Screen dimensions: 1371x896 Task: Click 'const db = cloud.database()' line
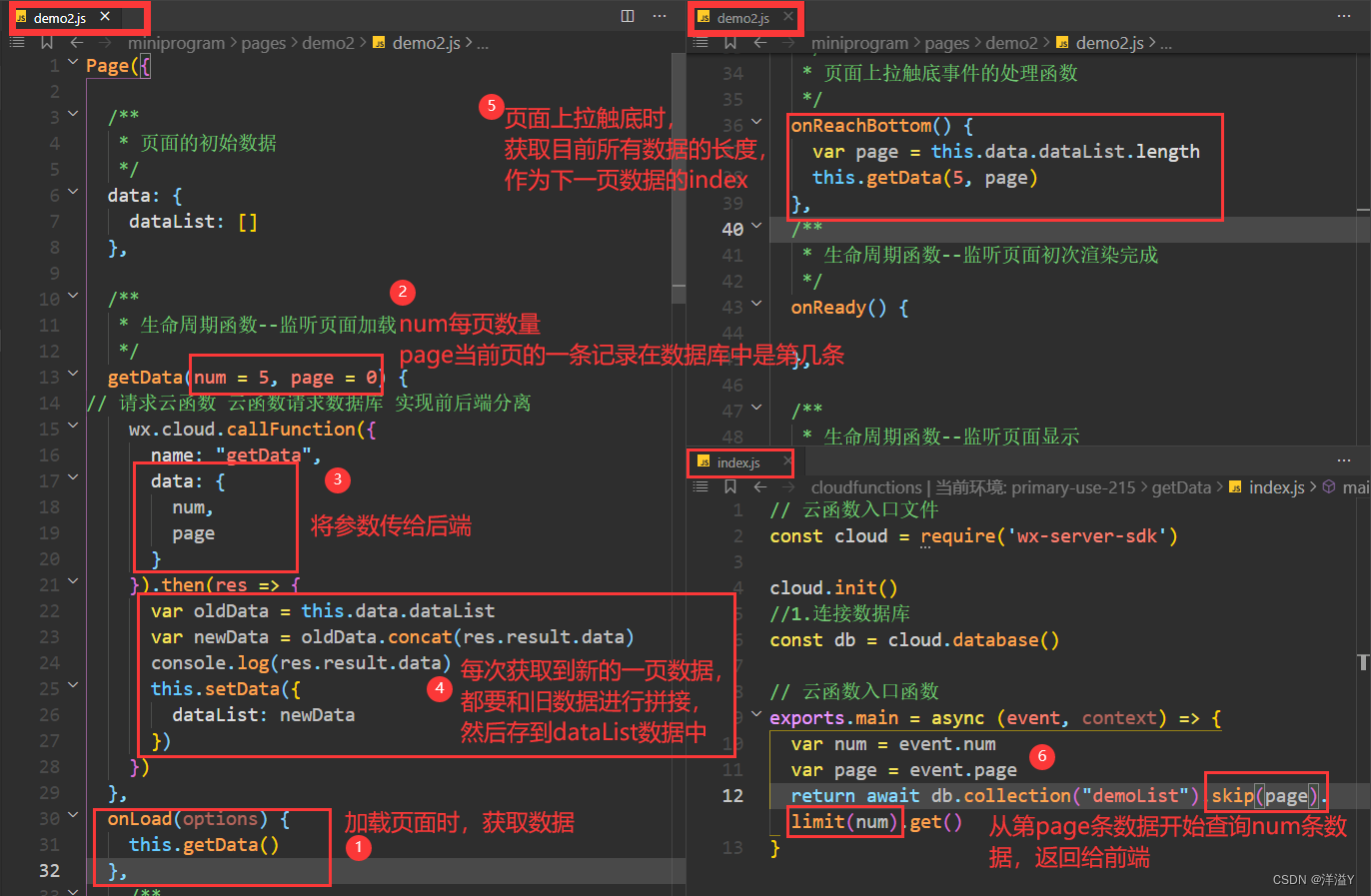coord(914,640)
